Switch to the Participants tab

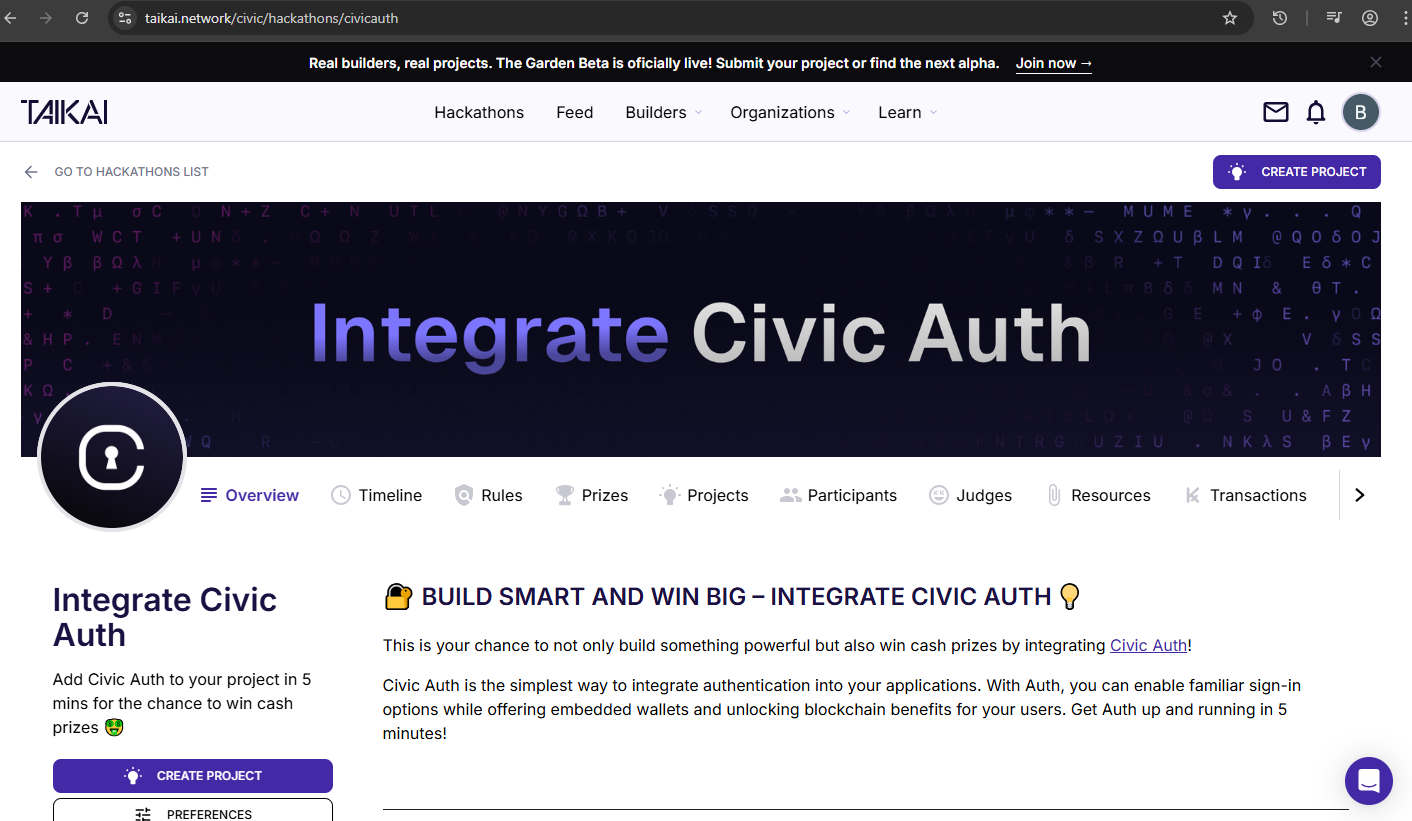pyautogui.click(x=839, y=495)
